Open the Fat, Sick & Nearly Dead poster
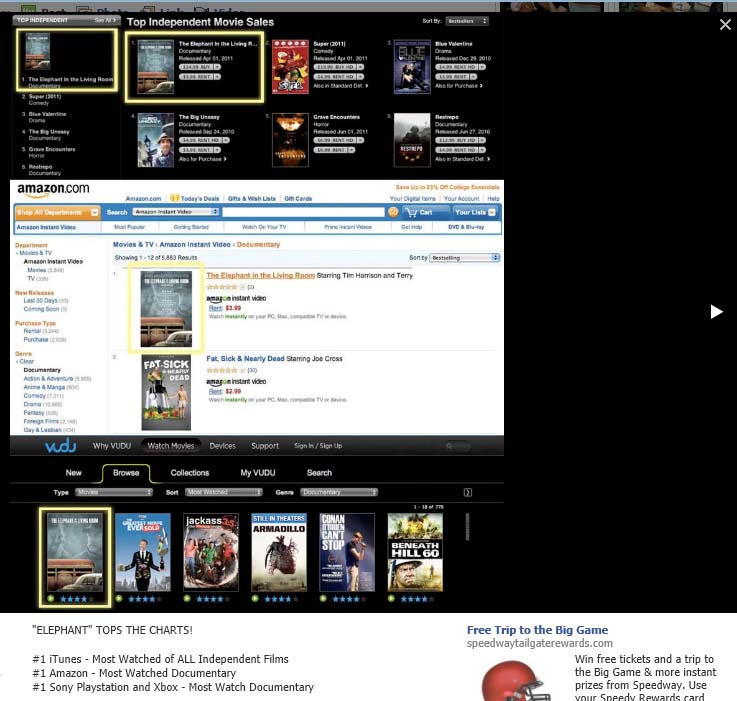Screen dimensions: 737x701 coord(166,393)
